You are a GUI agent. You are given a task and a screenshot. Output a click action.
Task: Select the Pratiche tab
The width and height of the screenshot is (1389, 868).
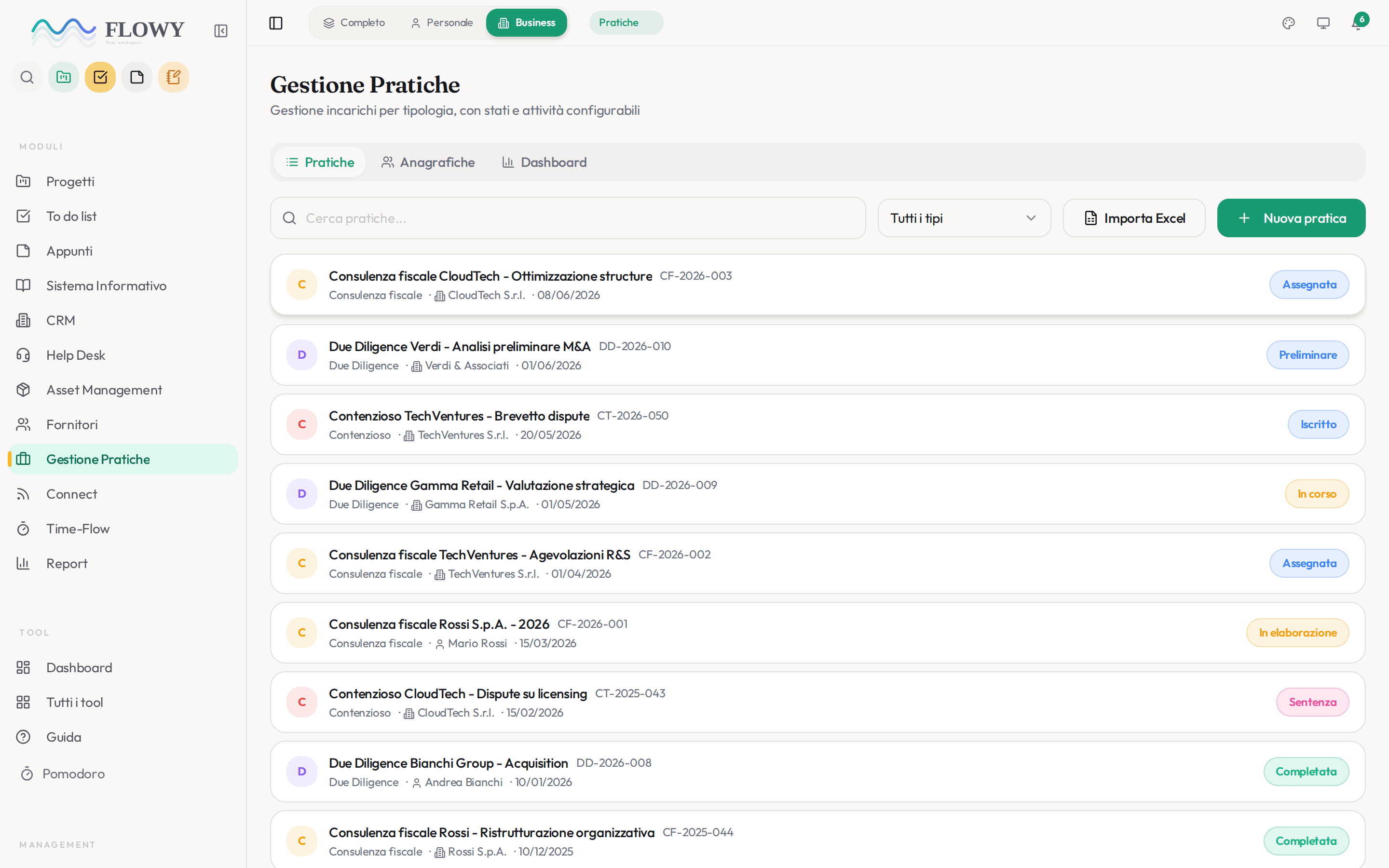tap(320, 163)
